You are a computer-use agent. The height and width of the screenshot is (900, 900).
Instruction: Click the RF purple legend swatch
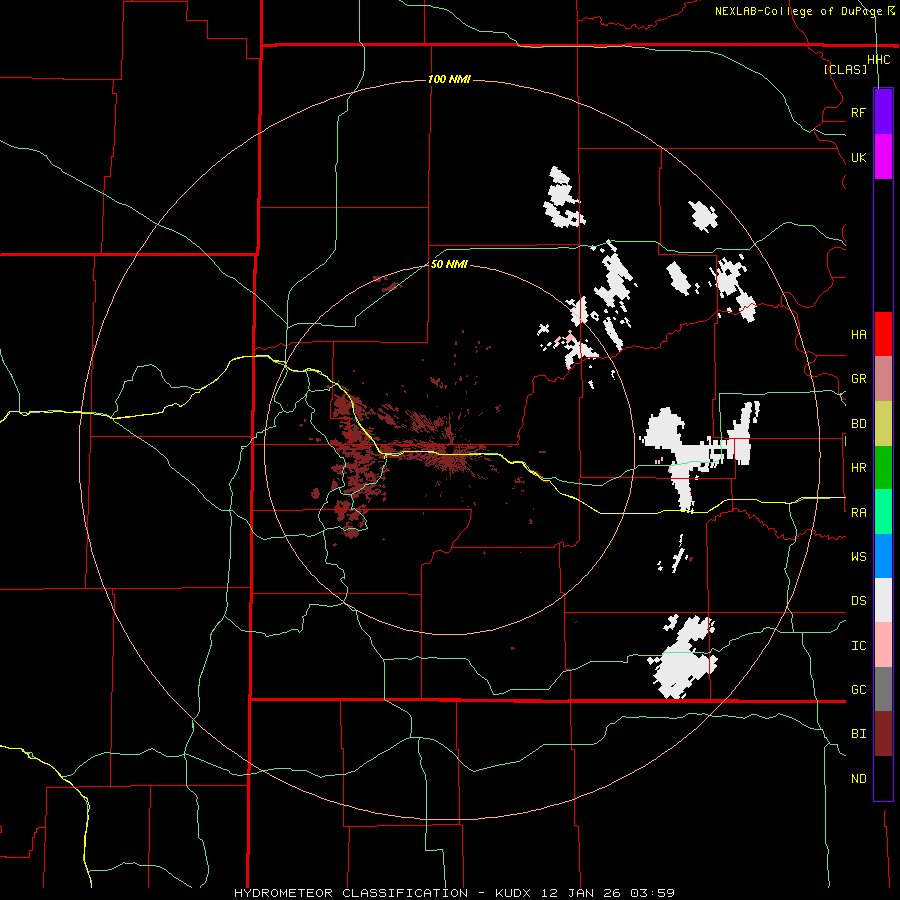[x=883, y=112]
